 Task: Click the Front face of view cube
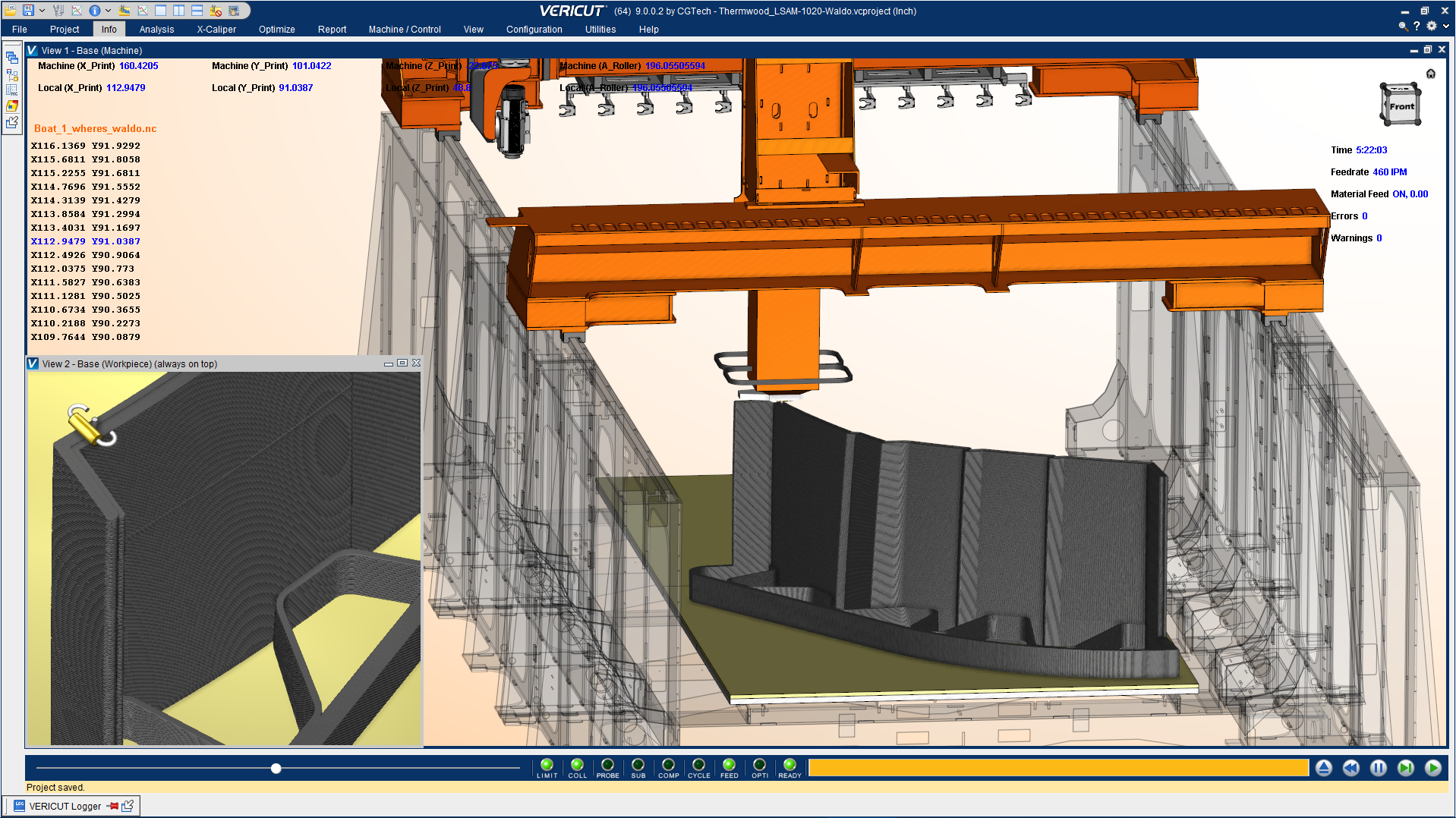click(1401, 107)
